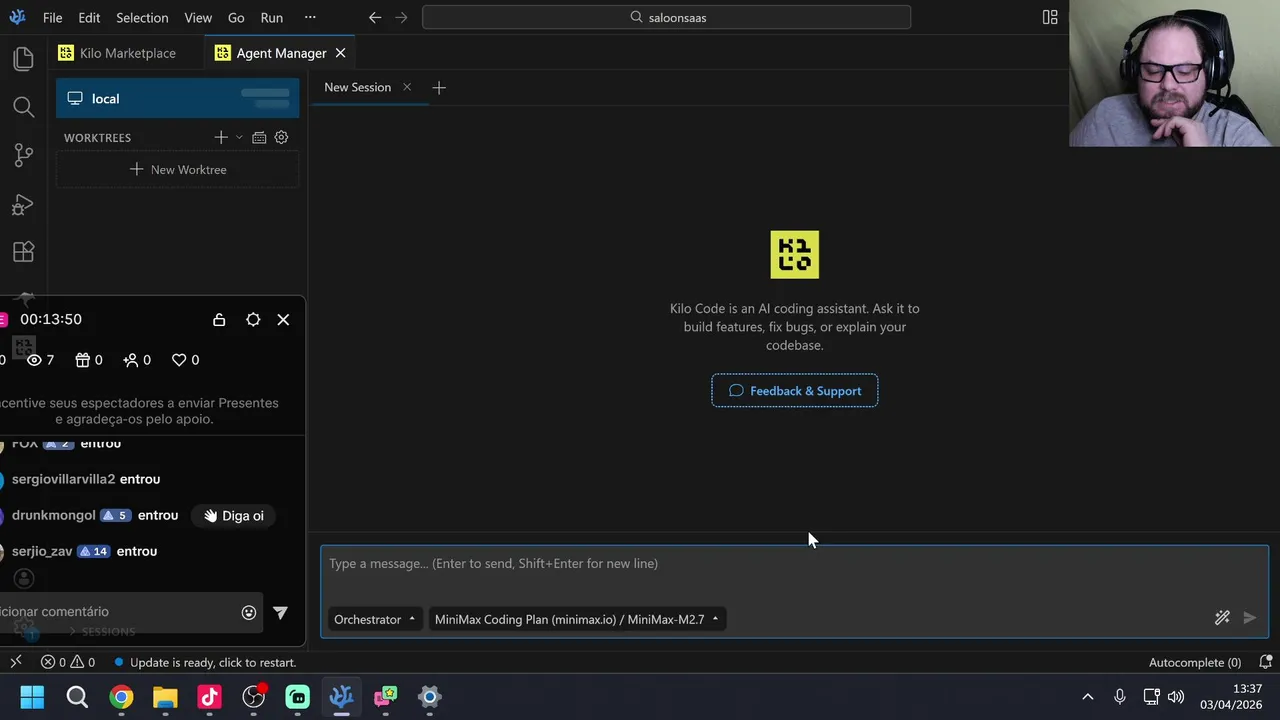This screenshot has height=720, width=1280.
Task: Open Chrome from the taskbar
Action: (x=121, y=697)
